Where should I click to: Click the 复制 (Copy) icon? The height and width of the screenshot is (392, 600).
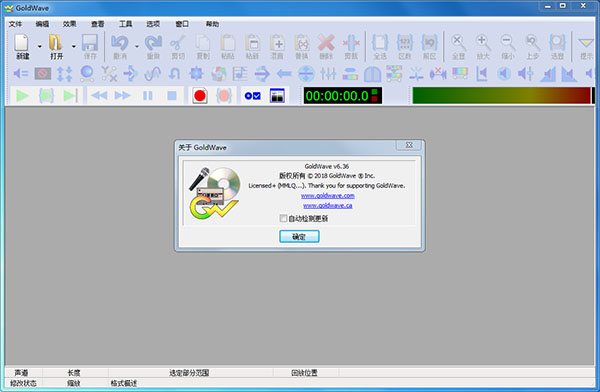pos(203,43)
